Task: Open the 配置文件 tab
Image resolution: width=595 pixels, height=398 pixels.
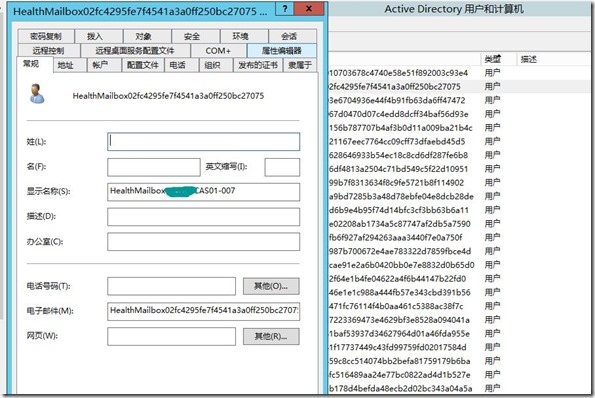Action: (x=143, y=65)
